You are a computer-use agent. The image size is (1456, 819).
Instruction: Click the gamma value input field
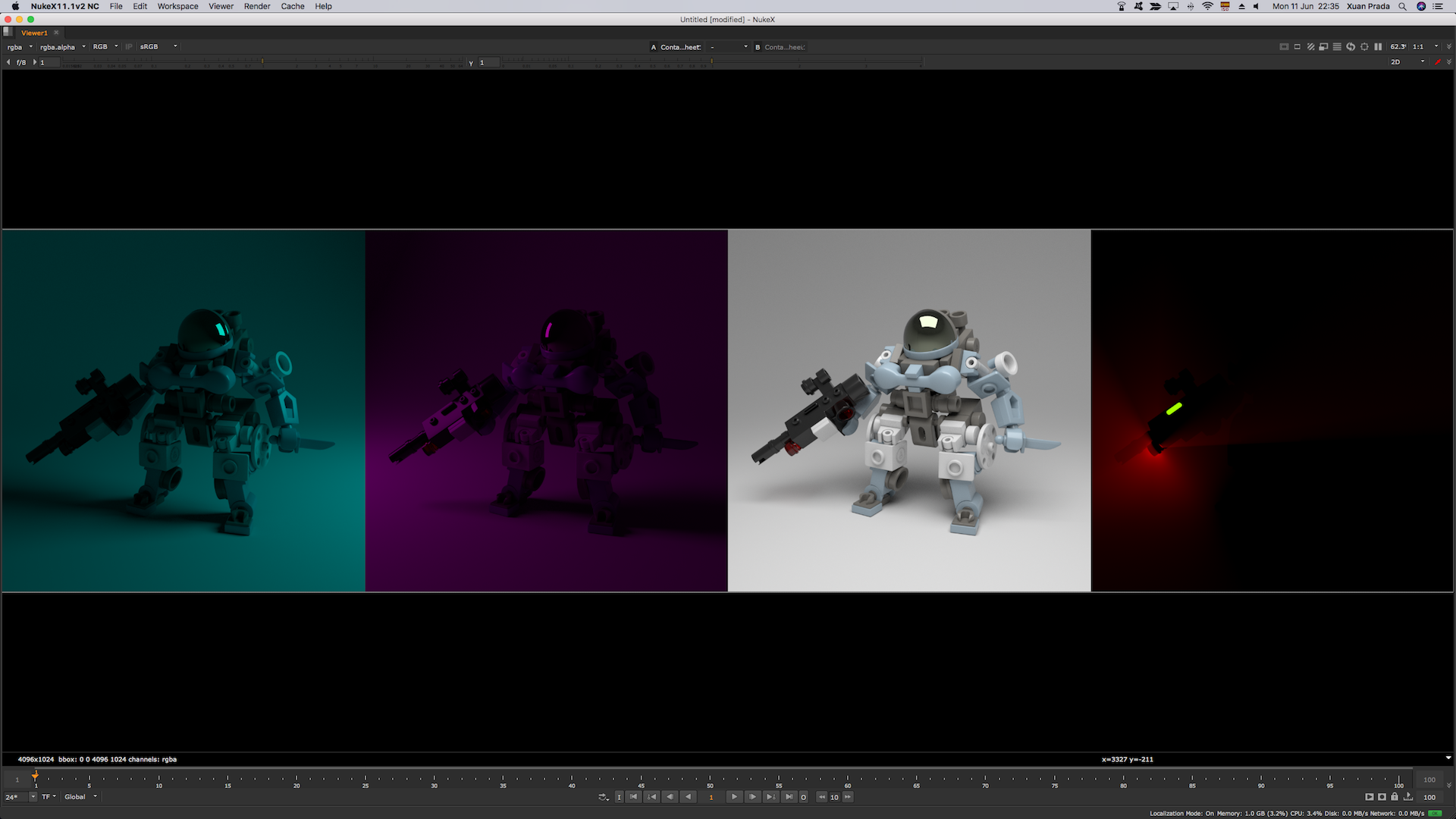pyautogui.click(x=488, y=62)
